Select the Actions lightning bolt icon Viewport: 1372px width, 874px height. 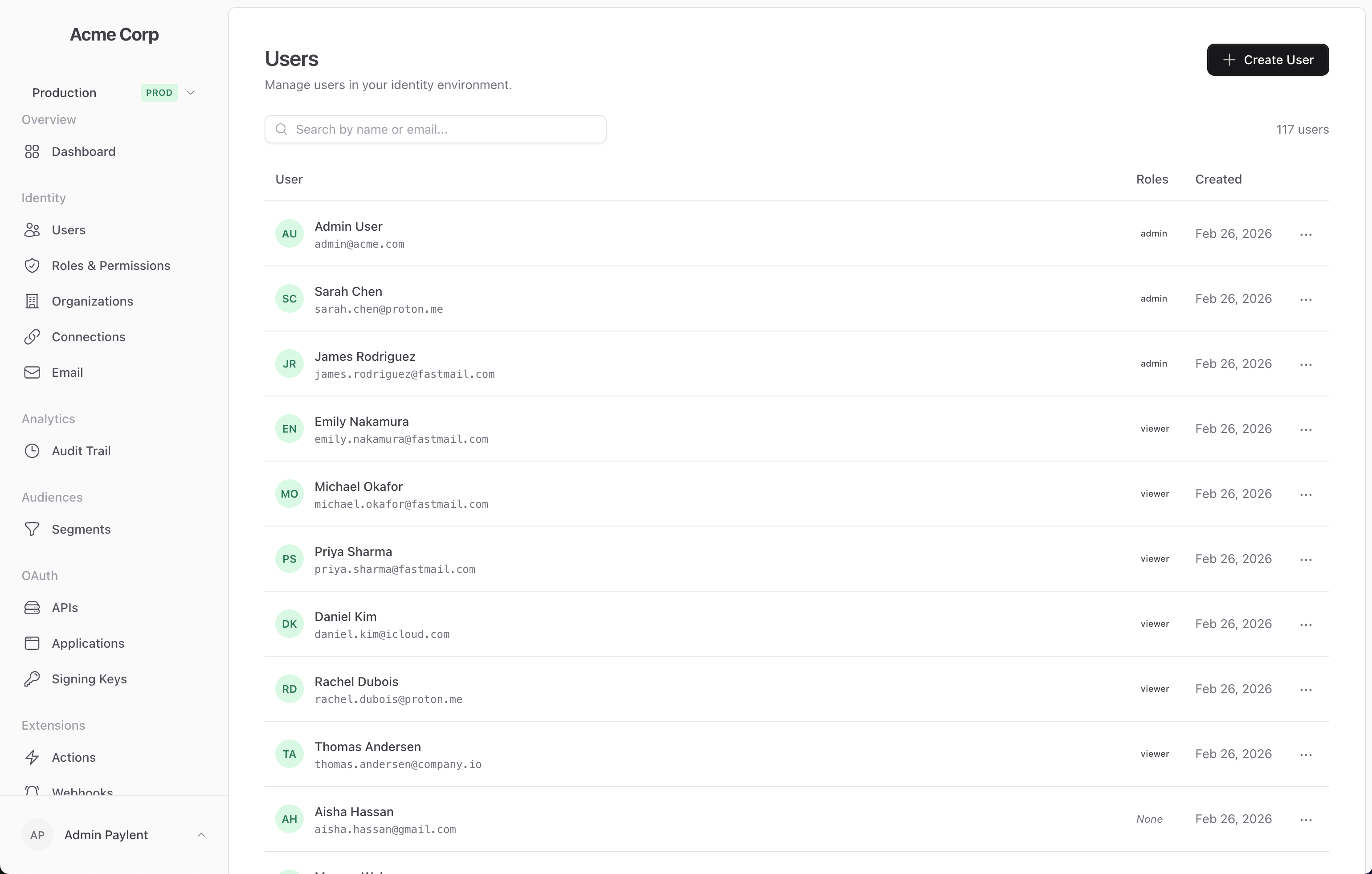(32, 757)
